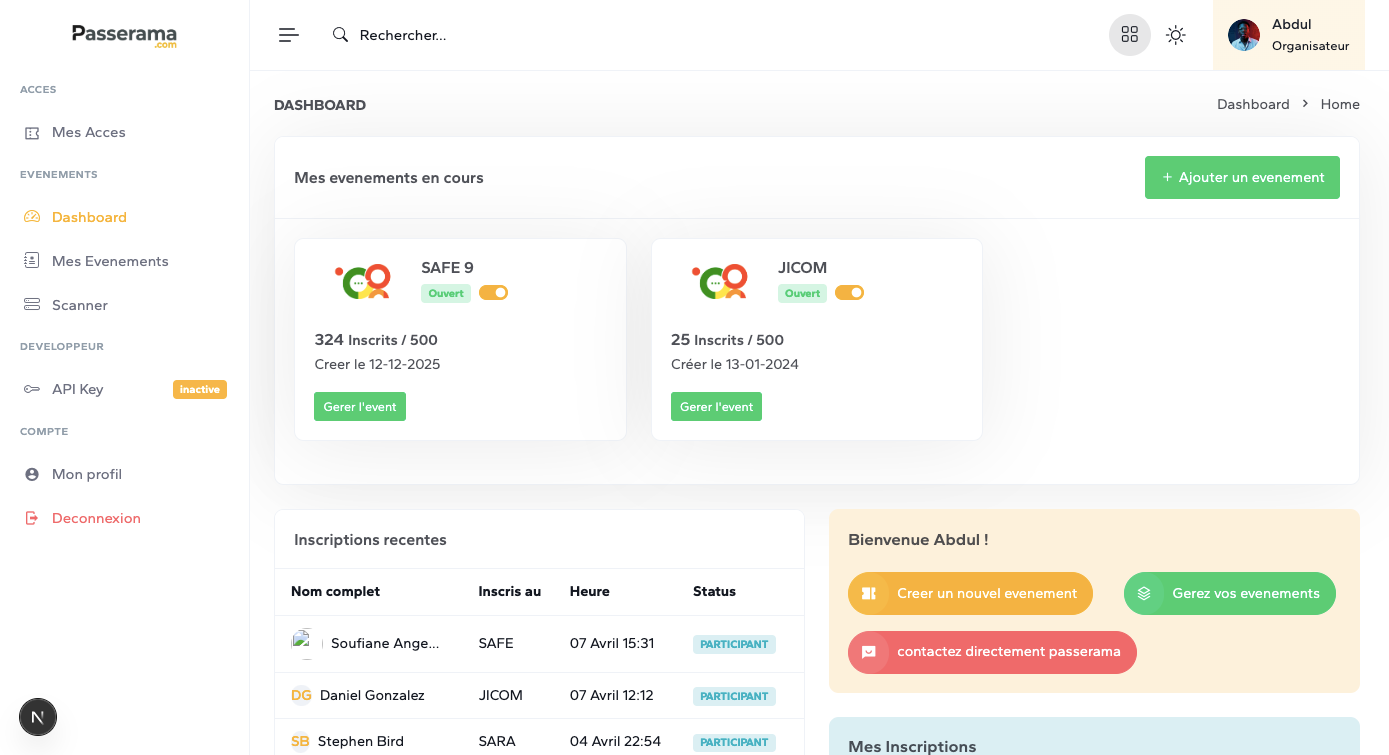Click the Mes Acces ticket icon
1389x755 pixels.
tap(32, 132)
